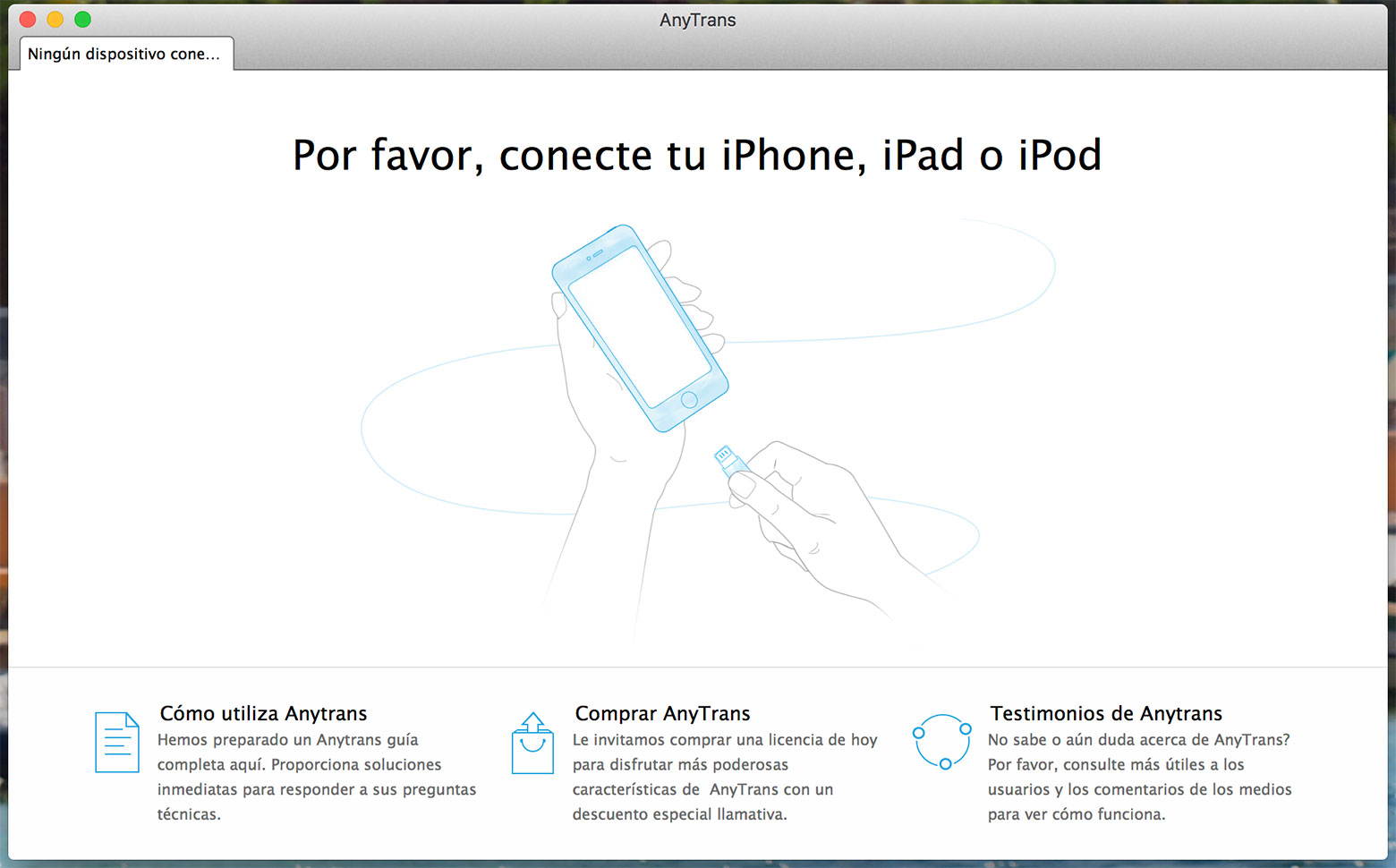Click the "Por favor, conecte tu iPhone" heading

point(697,155)
